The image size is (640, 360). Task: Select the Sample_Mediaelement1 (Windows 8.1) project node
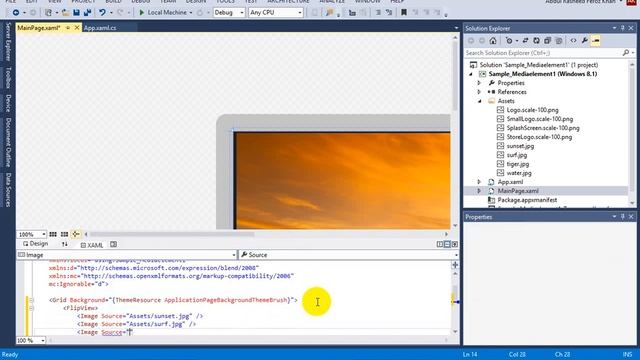click(543, 74)
